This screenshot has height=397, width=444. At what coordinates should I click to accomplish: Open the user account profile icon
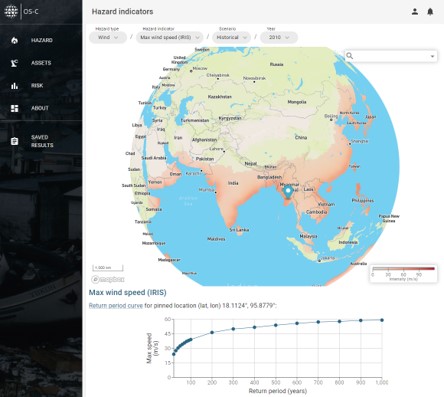pos(415,12)
